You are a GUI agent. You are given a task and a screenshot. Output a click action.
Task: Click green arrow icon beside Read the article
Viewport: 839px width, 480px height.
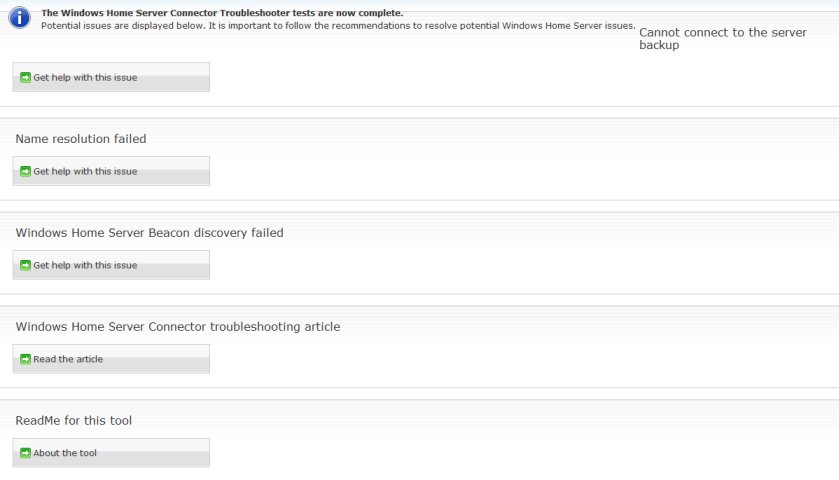click(25, 359)
